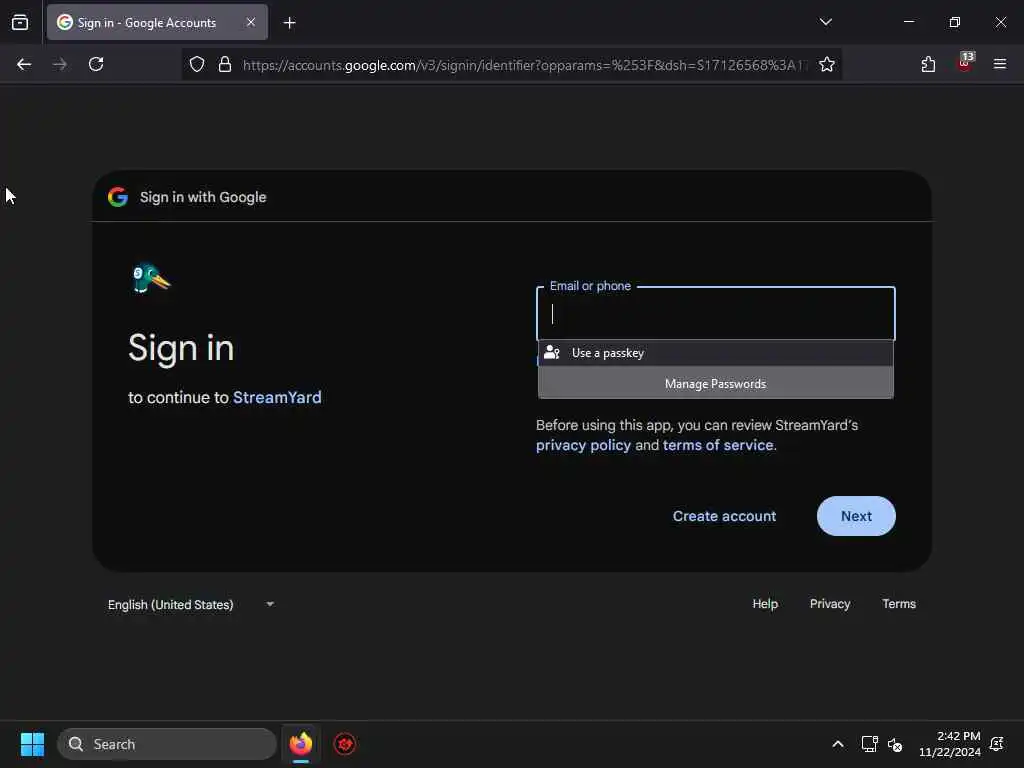Viewport: 1024px width, 768px height.
Task: Open the Windows Start menu
Action: pyautogui.click(x=32, y=744)
